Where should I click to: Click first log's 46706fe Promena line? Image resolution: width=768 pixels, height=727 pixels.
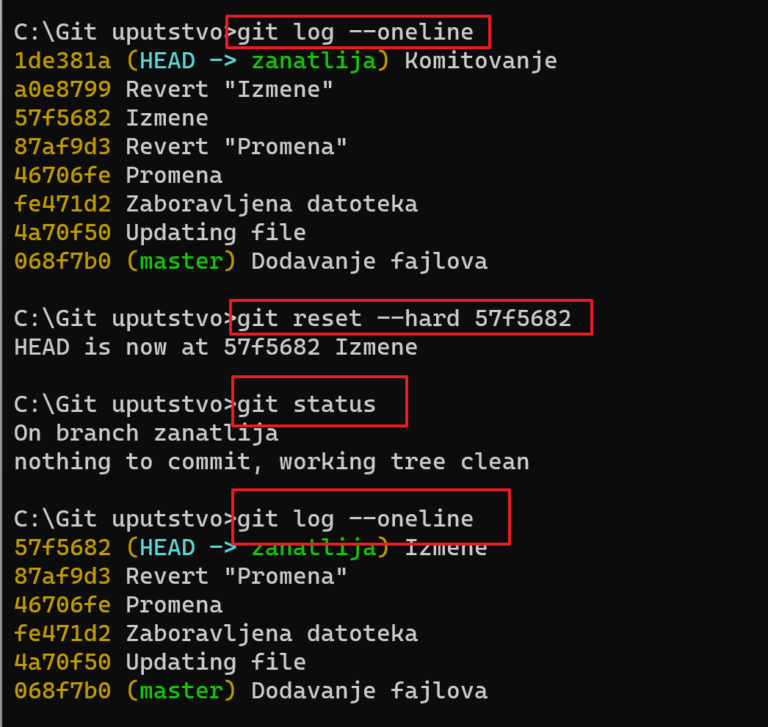(x=118, y=176)
